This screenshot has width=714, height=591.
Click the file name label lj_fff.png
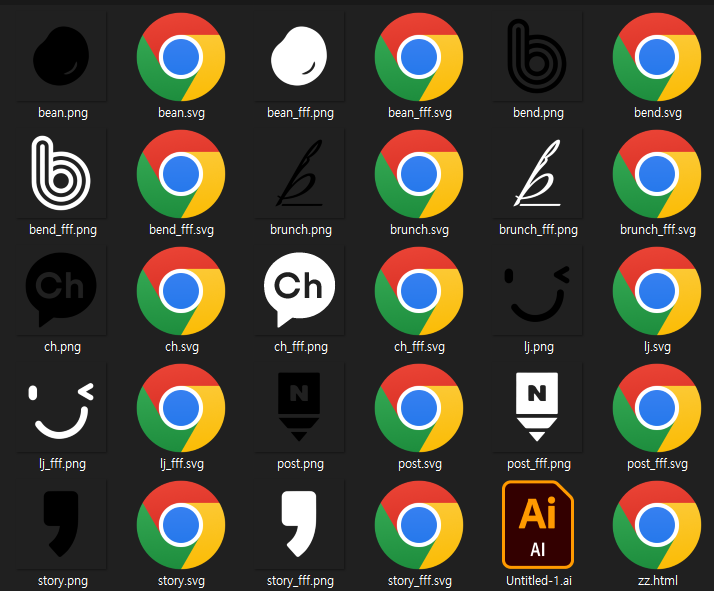[x=62, y=464]
